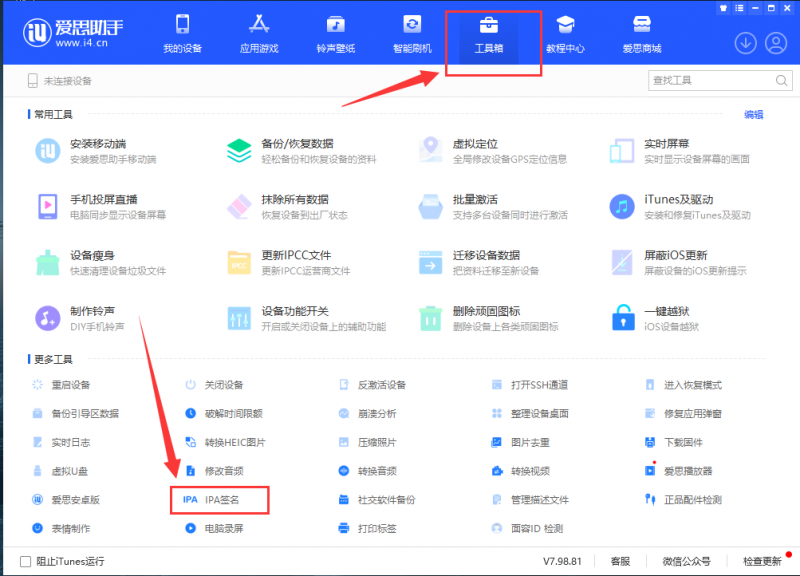Open the 整理设备桌面 tool
Image resolution: width=800 pixels, height=576 pixels.
click(x=530, y=413)
